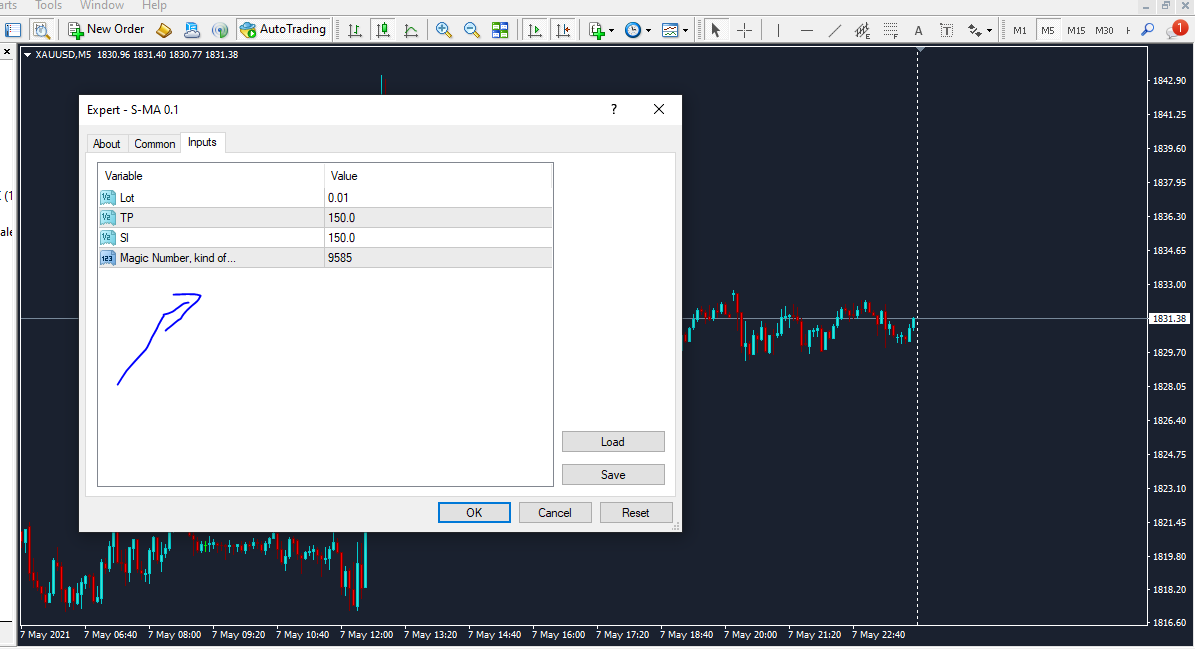Open the arrows objects dropdown
This screenshot has height=649, width=1195.
click(x=979, y=30)
